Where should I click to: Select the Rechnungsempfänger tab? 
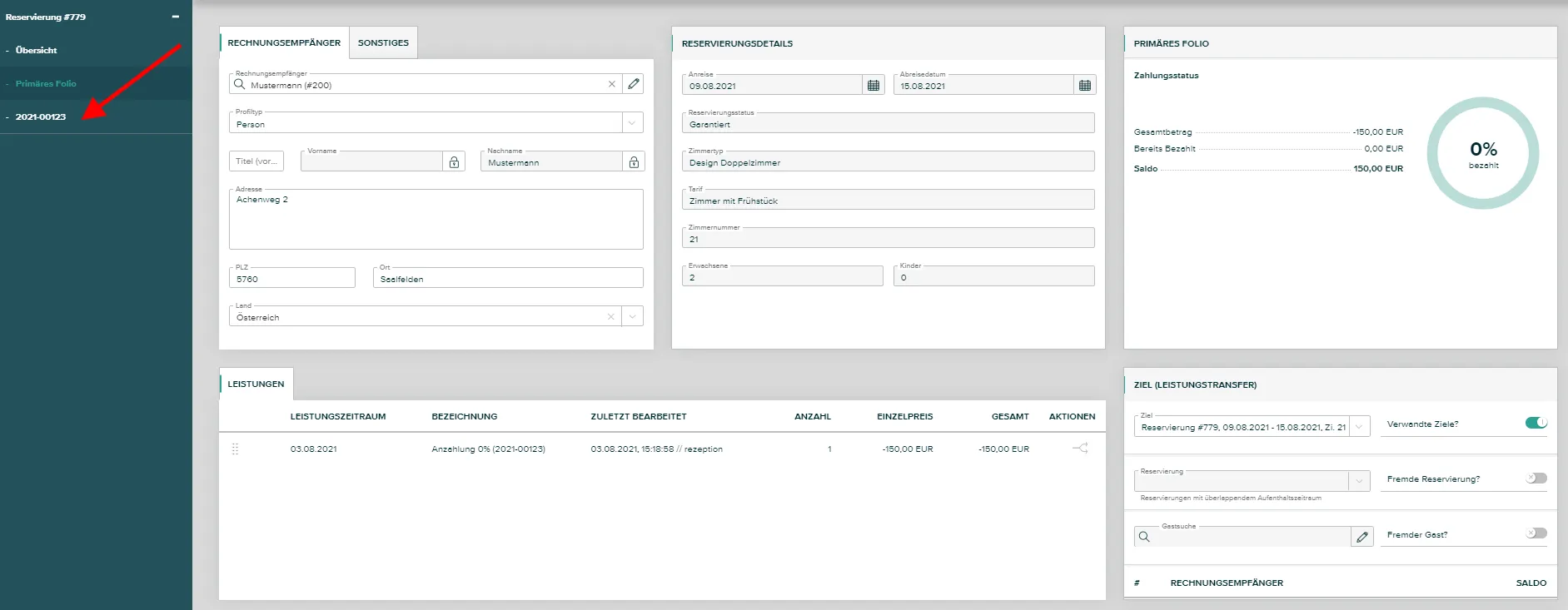(x=284, y=42)
